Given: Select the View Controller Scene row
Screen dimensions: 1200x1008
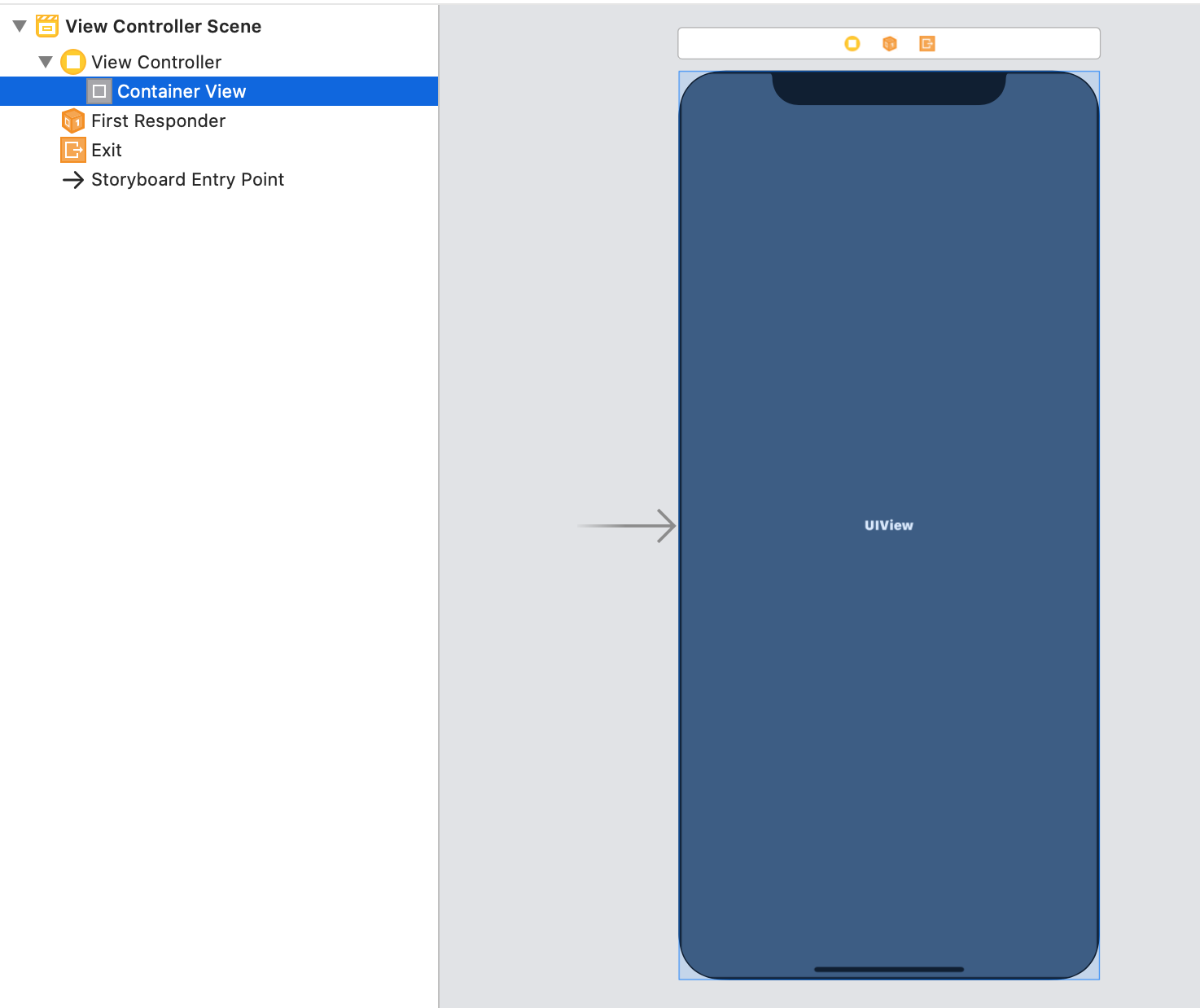Looking at the screenshot, I should click(x=219, y=26).
